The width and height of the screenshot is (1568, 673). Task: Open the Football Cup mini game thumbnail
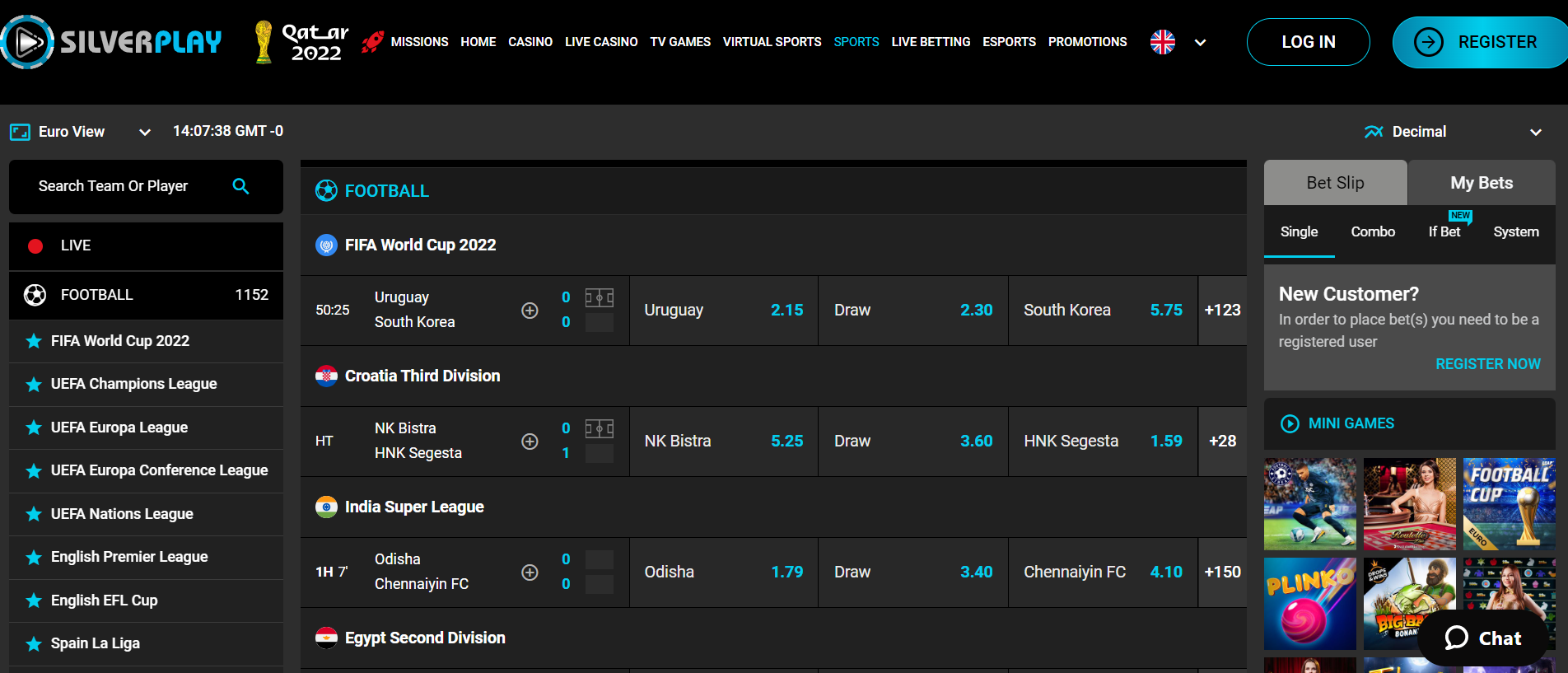coord(1510,504)
